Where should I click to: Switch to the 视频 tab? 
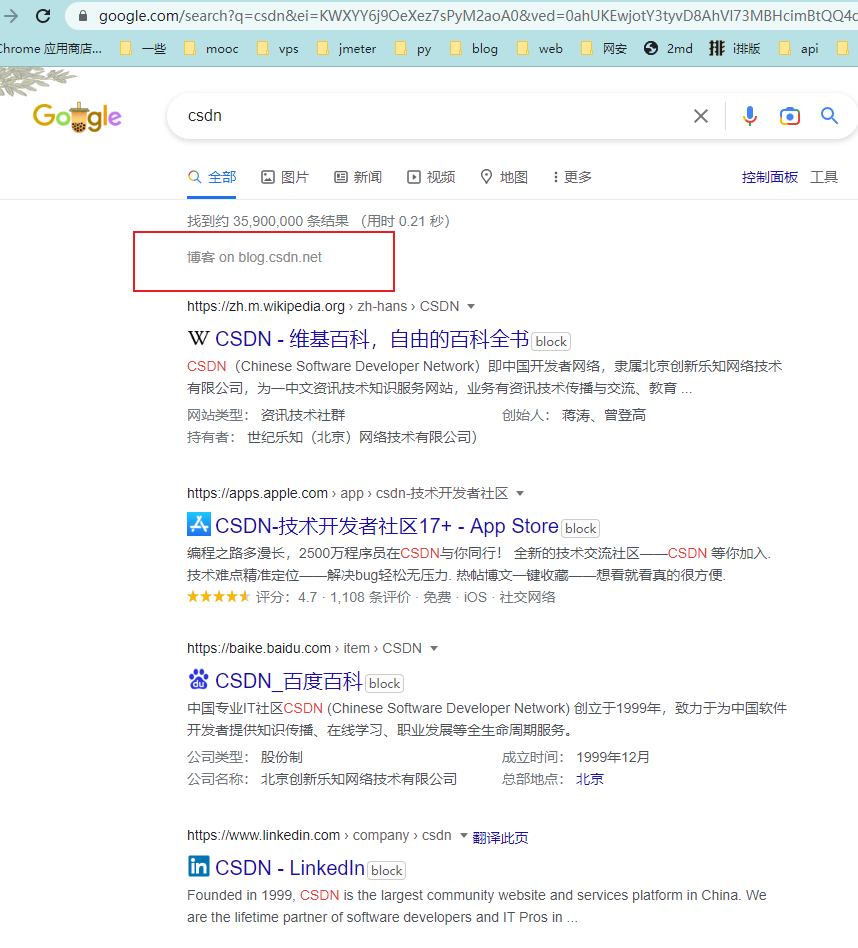tap(431, 177)
